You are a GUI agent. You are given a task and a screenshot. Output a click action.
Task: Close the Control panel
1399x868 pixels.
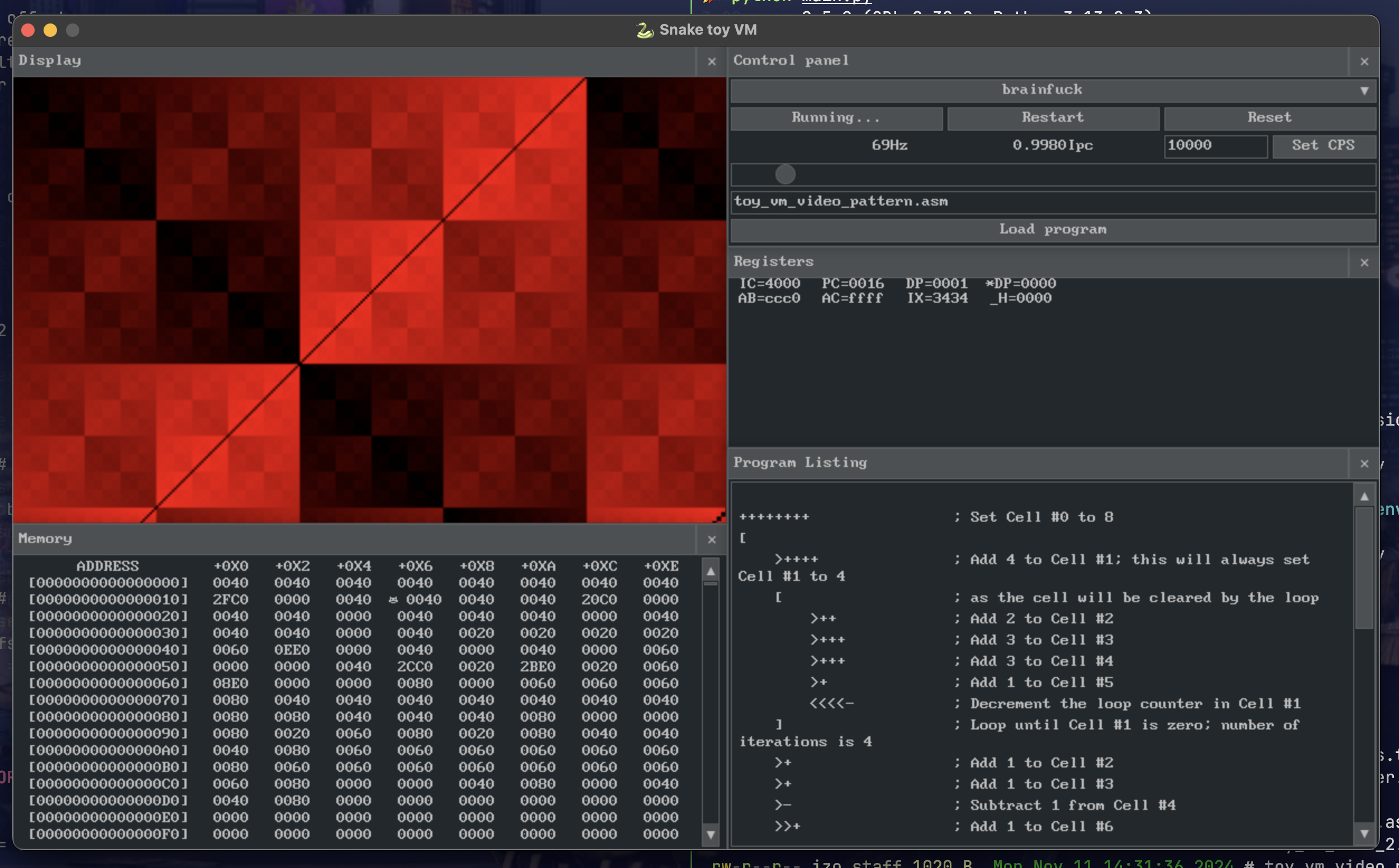click(x=1364, y=61)
